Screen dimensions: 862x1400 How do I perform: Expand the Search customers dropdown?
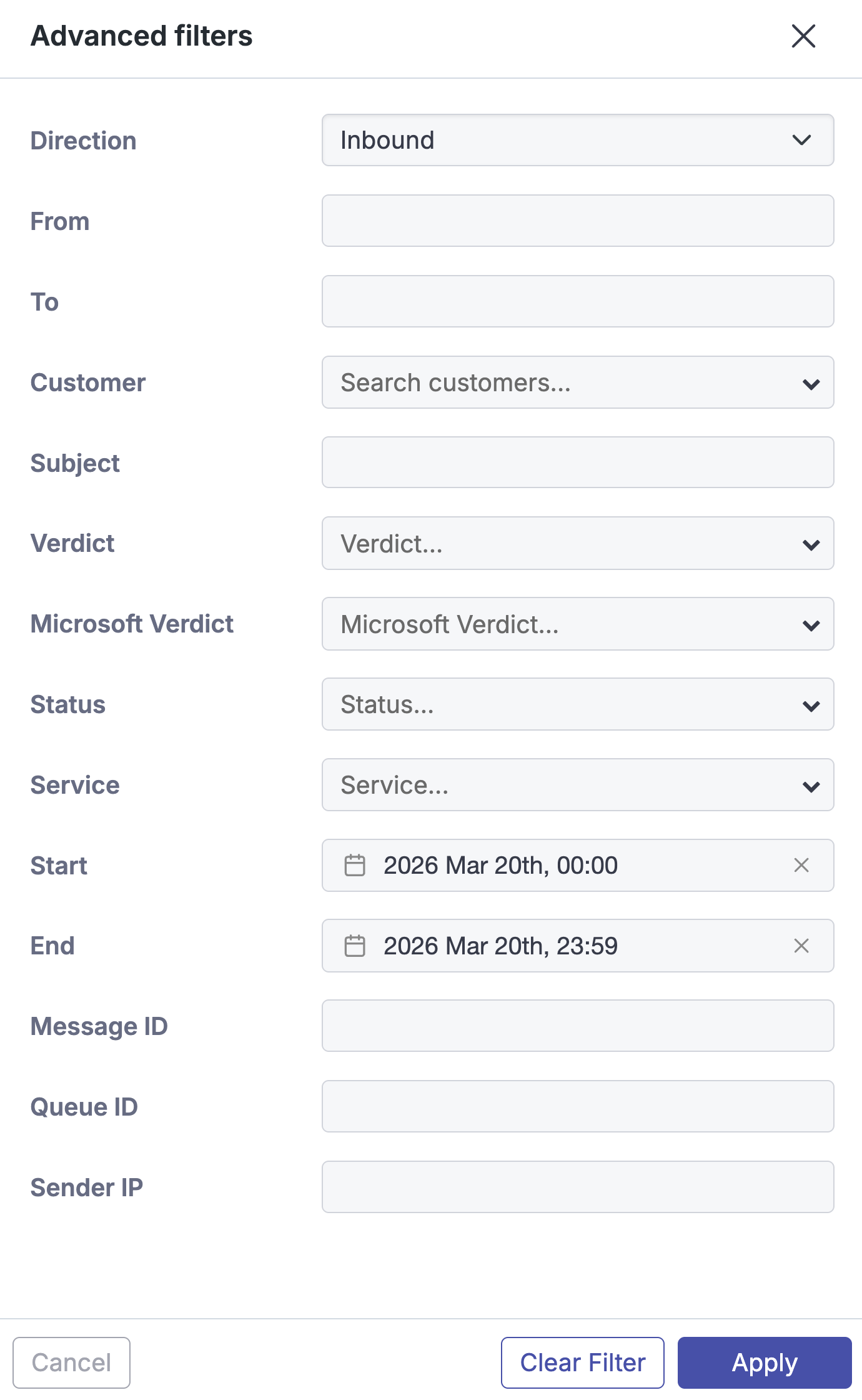(x=577, y=382)
